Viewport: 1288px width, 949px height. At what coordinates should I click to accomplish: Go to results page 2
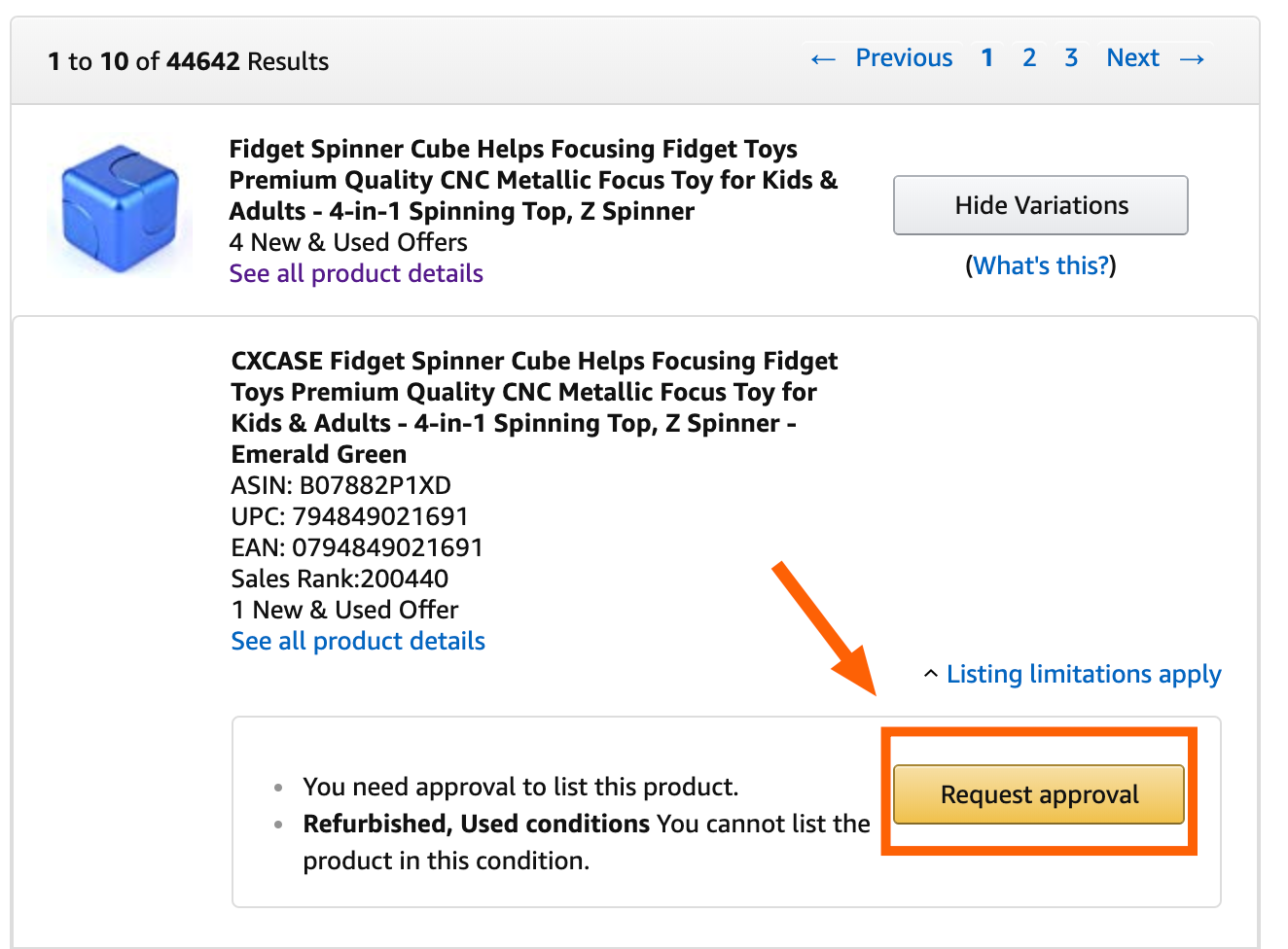click(x=1029, y=58)
